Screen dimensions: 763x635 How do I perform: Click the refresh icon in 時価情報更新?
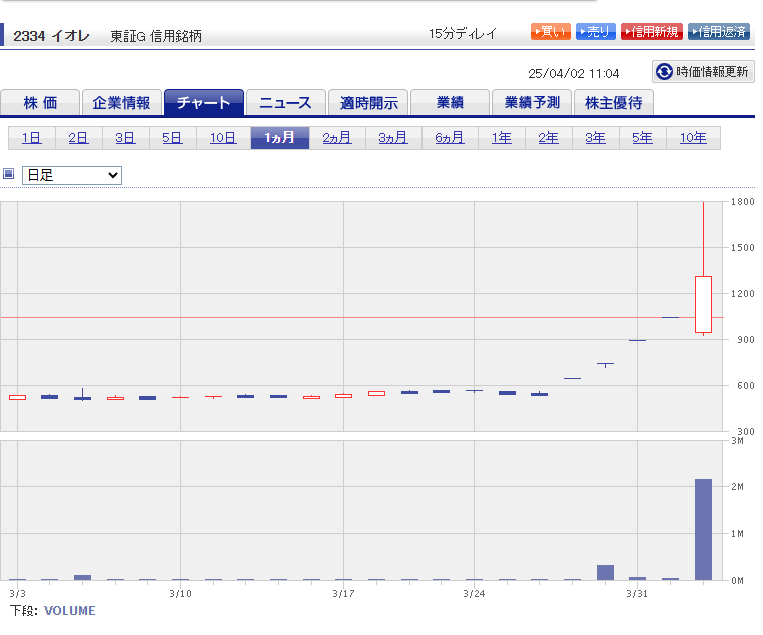tap(664, 72)
